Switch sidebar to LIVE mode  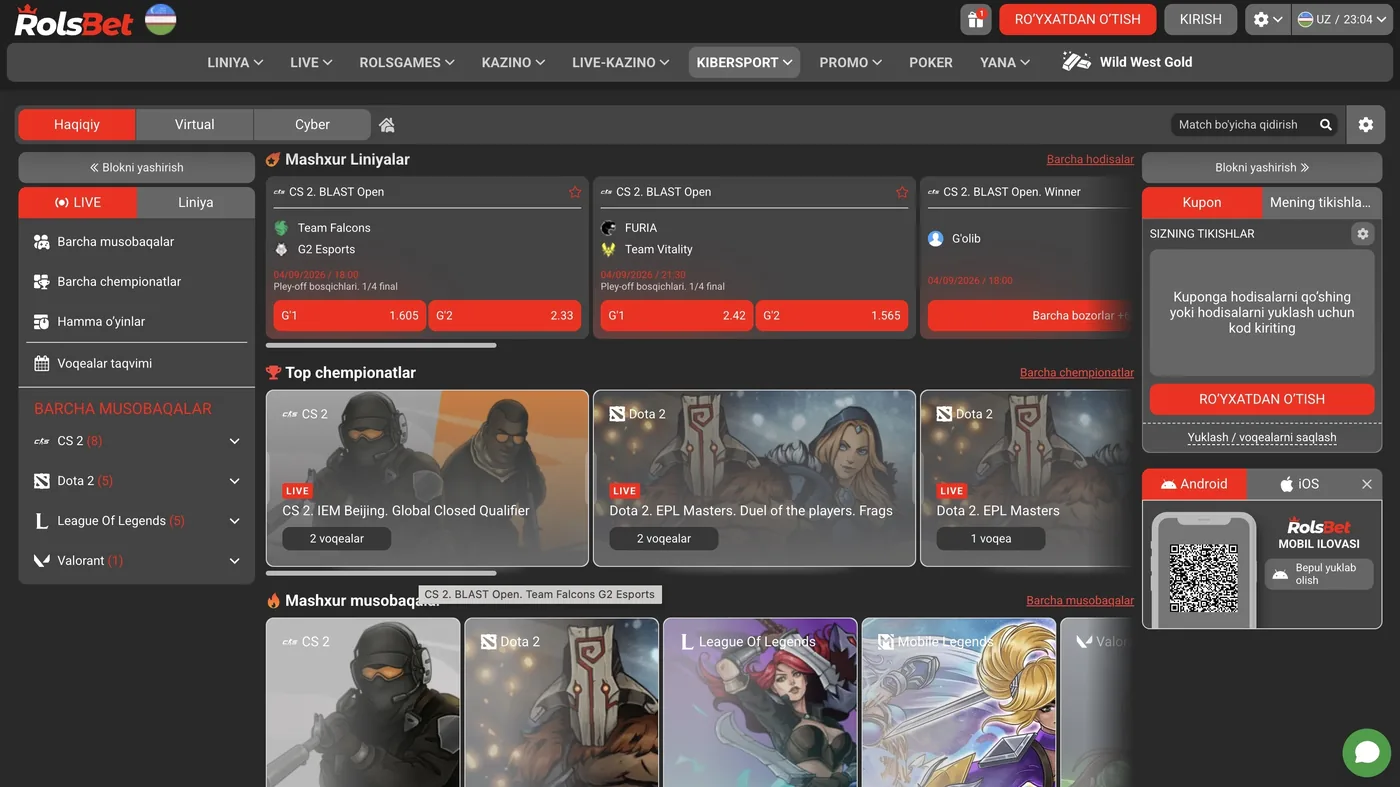78,202
